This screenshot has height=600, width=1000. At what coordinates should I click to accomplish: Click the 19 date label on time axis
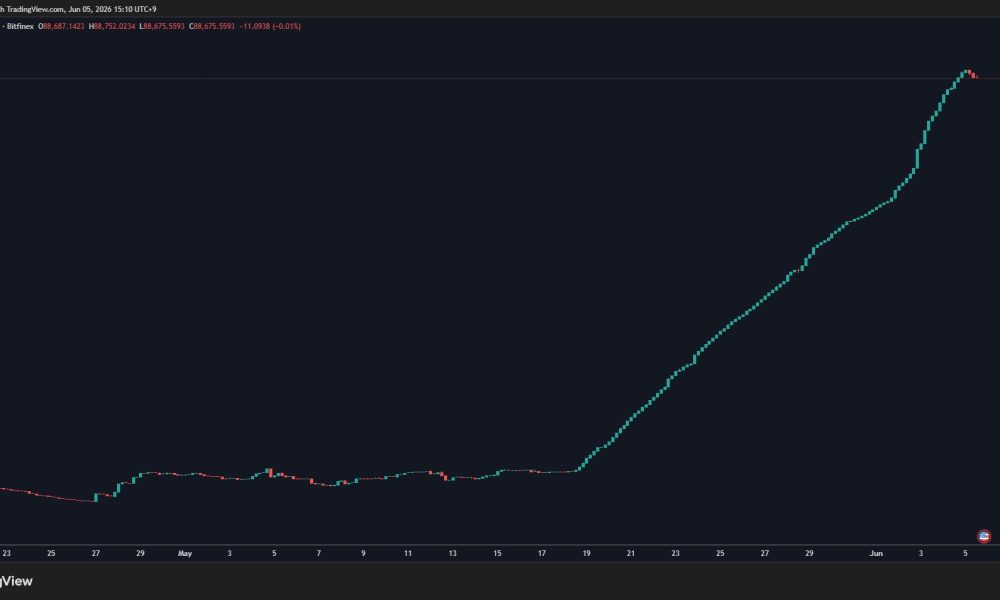[586, 553]
